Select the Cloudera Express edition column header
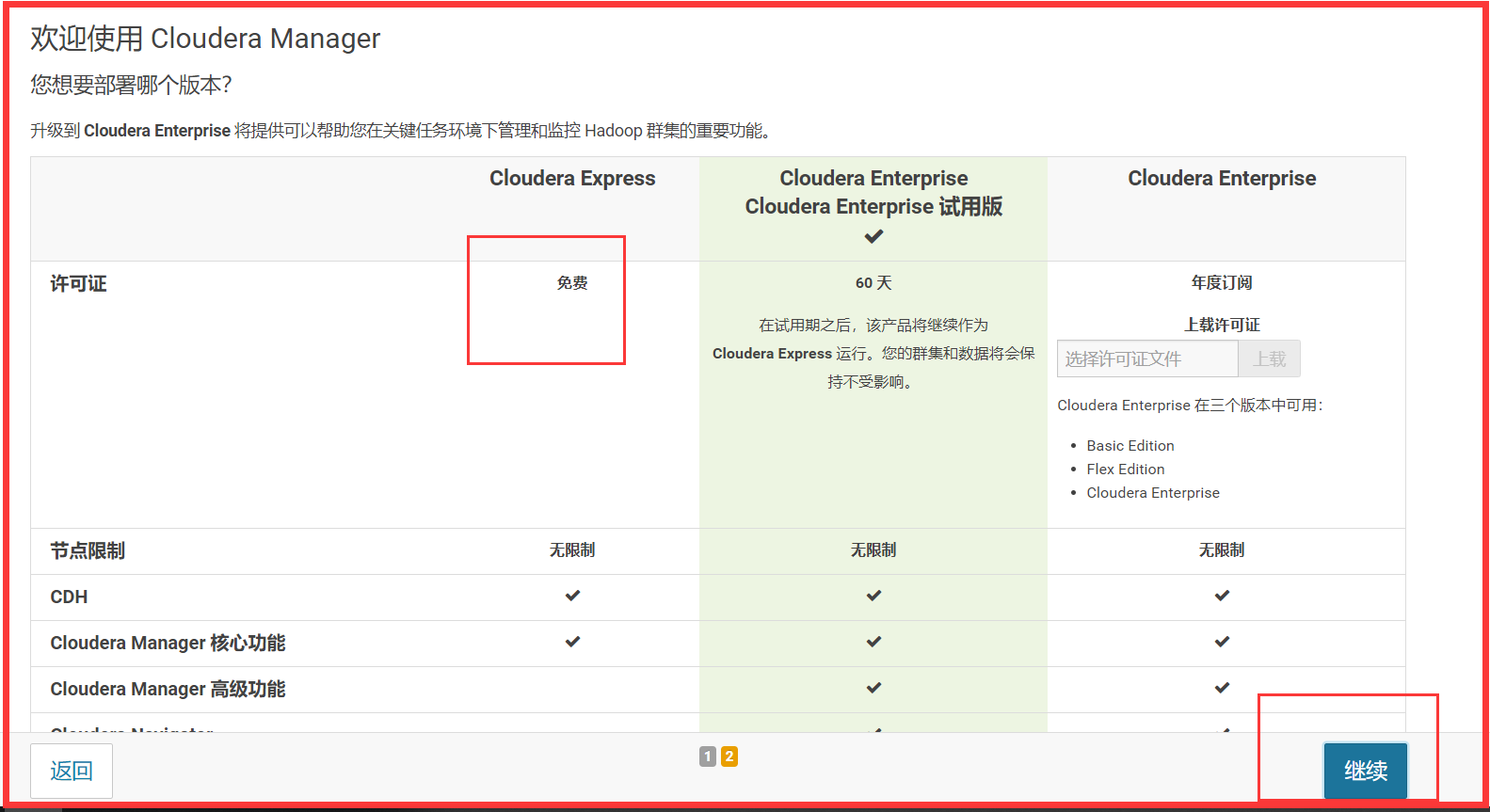 tap(572, 178)
